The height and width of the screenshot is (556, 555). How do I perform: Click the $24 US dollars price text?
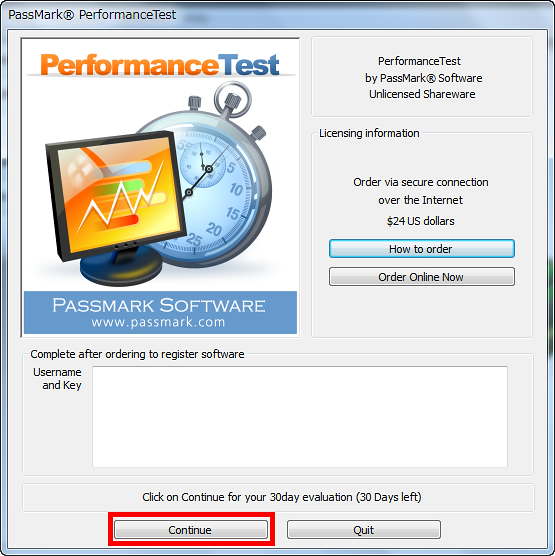tap(421, 221)
